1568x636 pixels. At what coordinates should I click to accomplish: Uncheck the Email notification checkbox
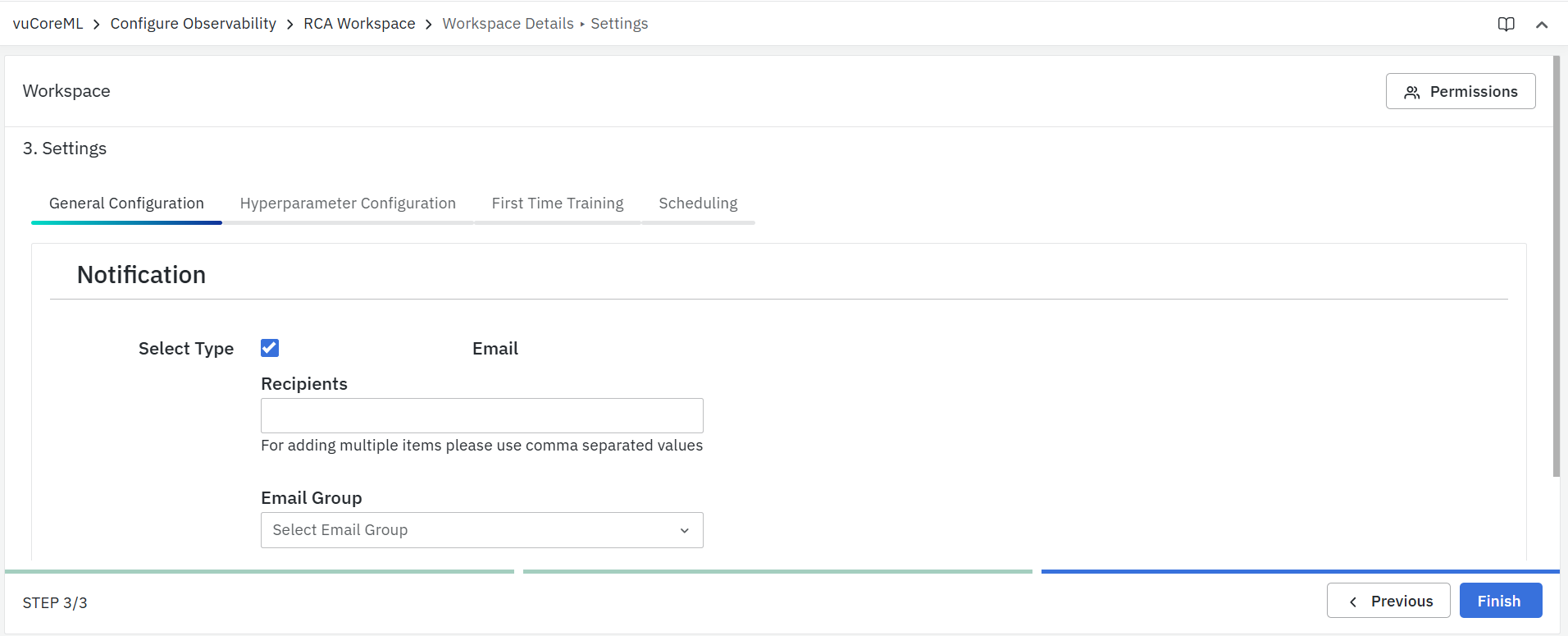[x=270, y=348]
